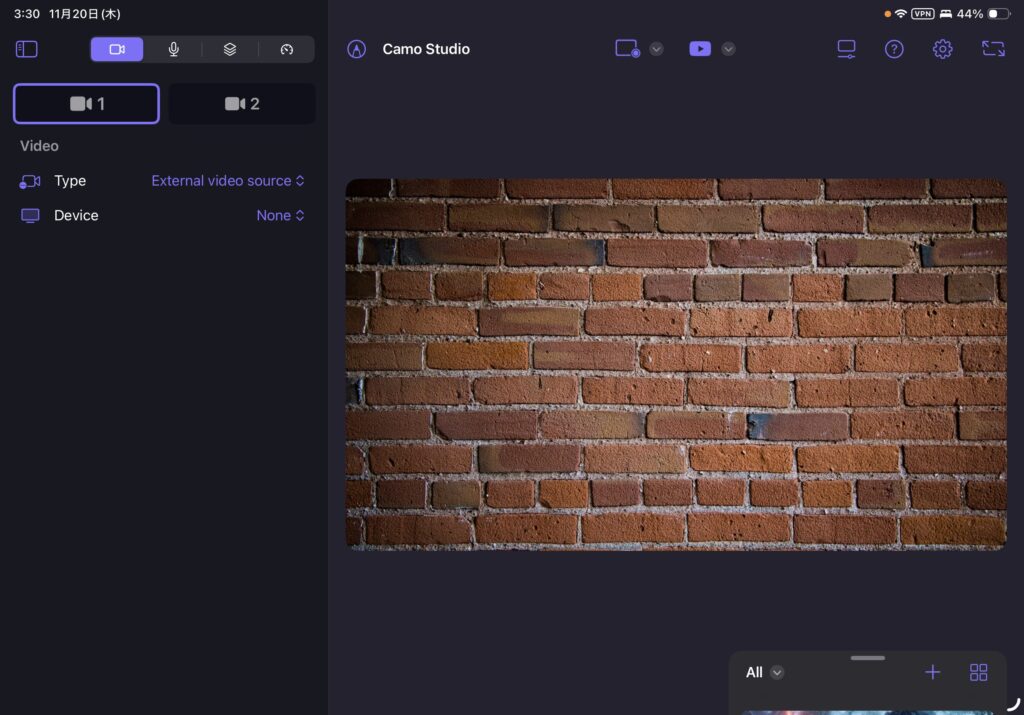The width and height of the screenshot is (1024, 715).
Task: Enter fullscreen with the expand arrows icon
Action: (x=993, y=48)
